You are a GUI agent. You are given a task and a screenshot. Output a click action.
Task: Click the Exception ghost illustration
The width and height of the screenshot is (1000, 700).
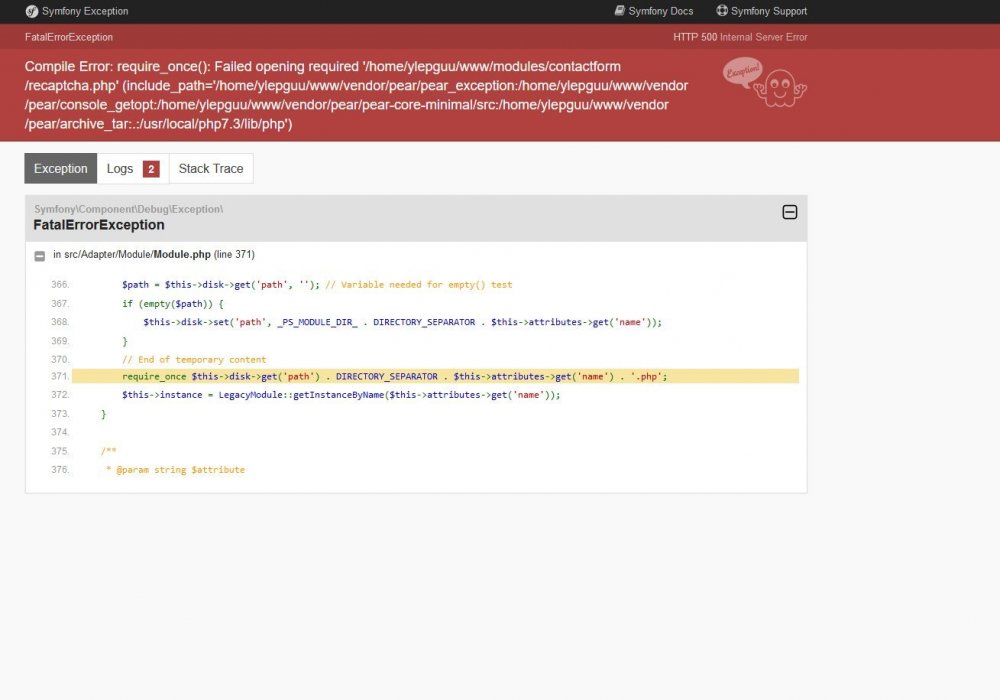coord(765,83)
